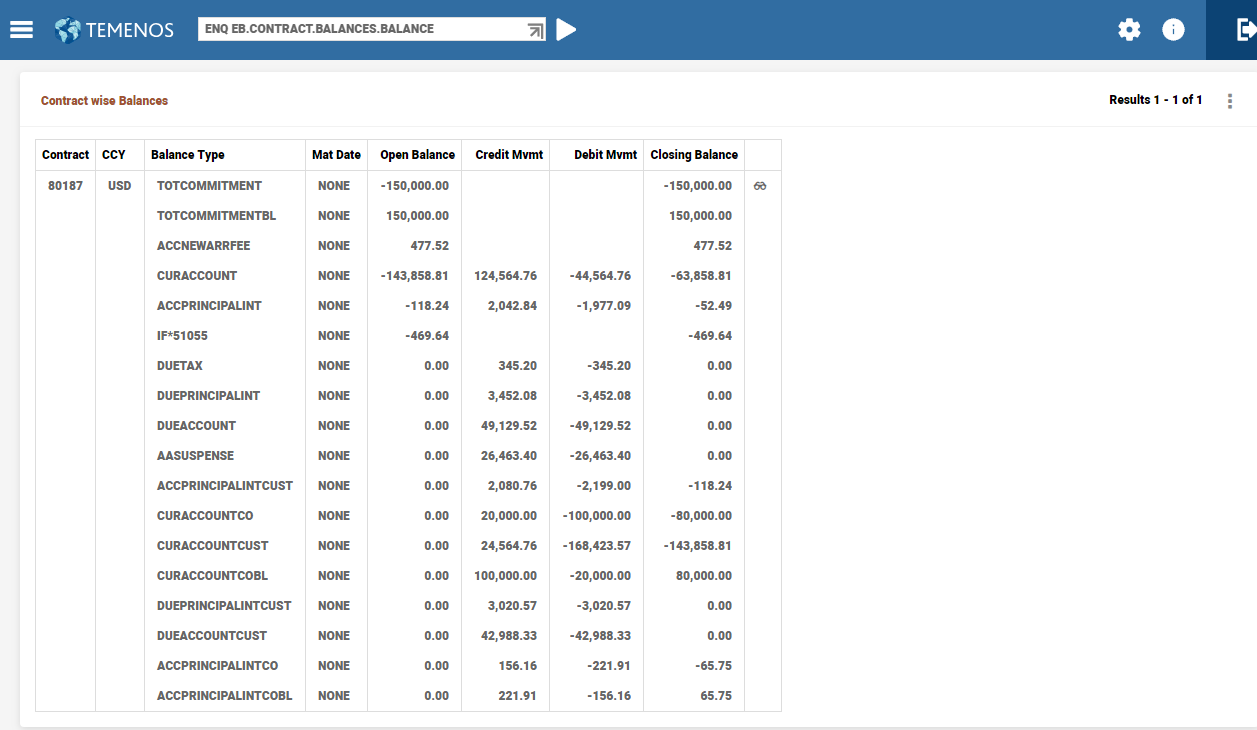The width and height of the screenshot is (1257, 730).
Task: Click the command line input field
Action: pos(360,29)
